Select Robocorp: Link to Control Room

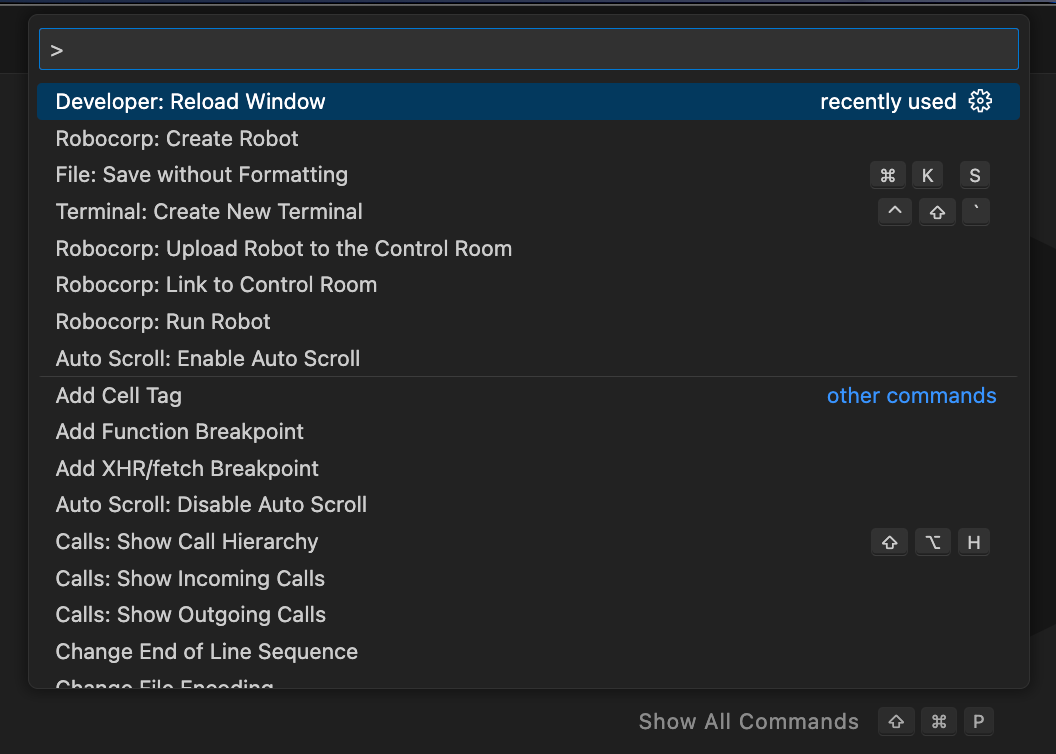(x=529, y=285)
